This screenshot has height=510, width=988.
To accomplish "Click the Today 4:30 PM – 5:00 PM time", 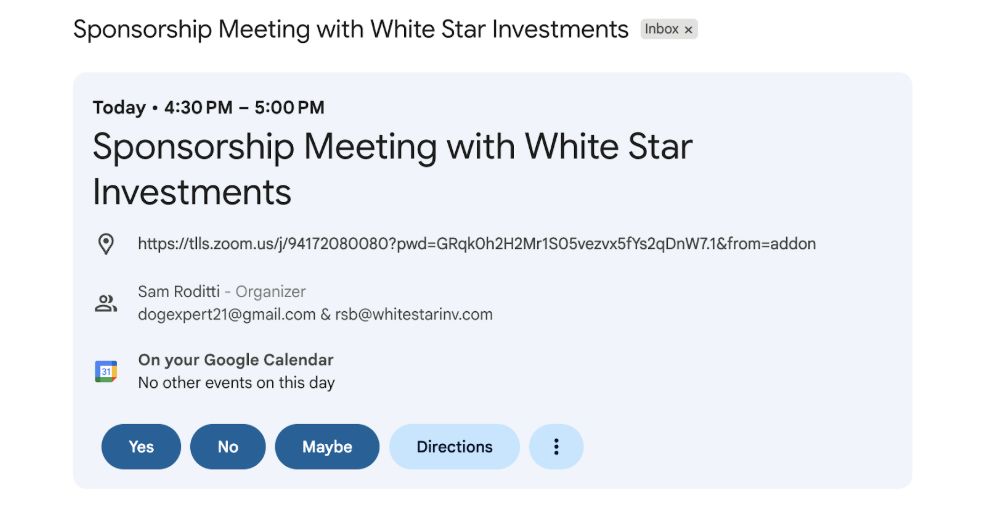I will 208,108.
